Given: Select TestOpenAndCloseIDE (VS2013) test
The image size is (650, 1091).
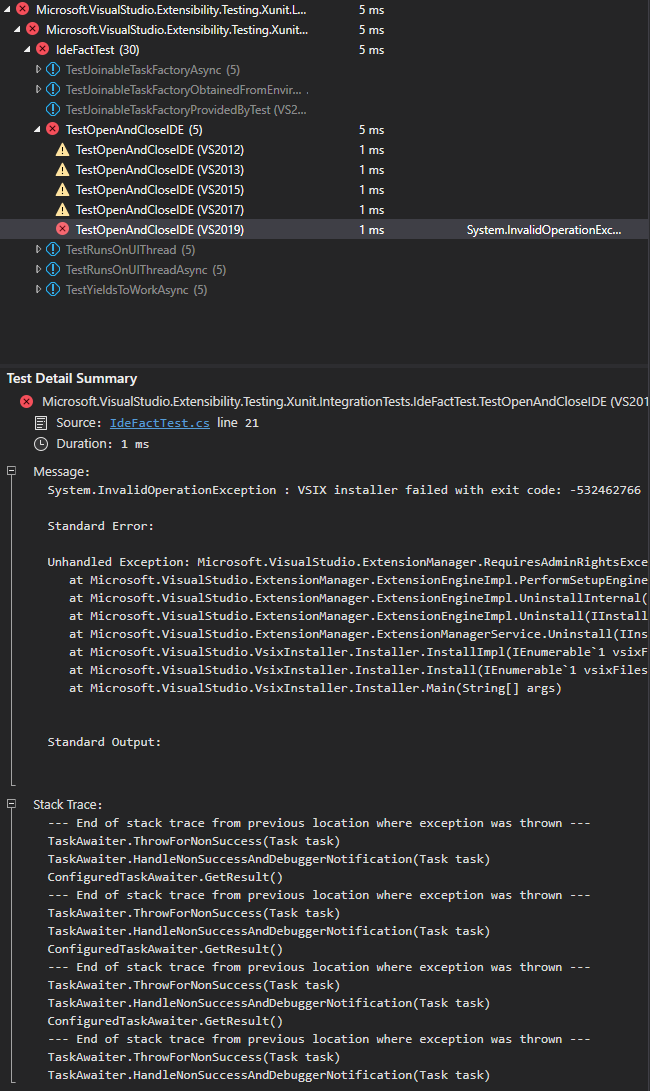Looking at the screenshot, I should 324,170.
